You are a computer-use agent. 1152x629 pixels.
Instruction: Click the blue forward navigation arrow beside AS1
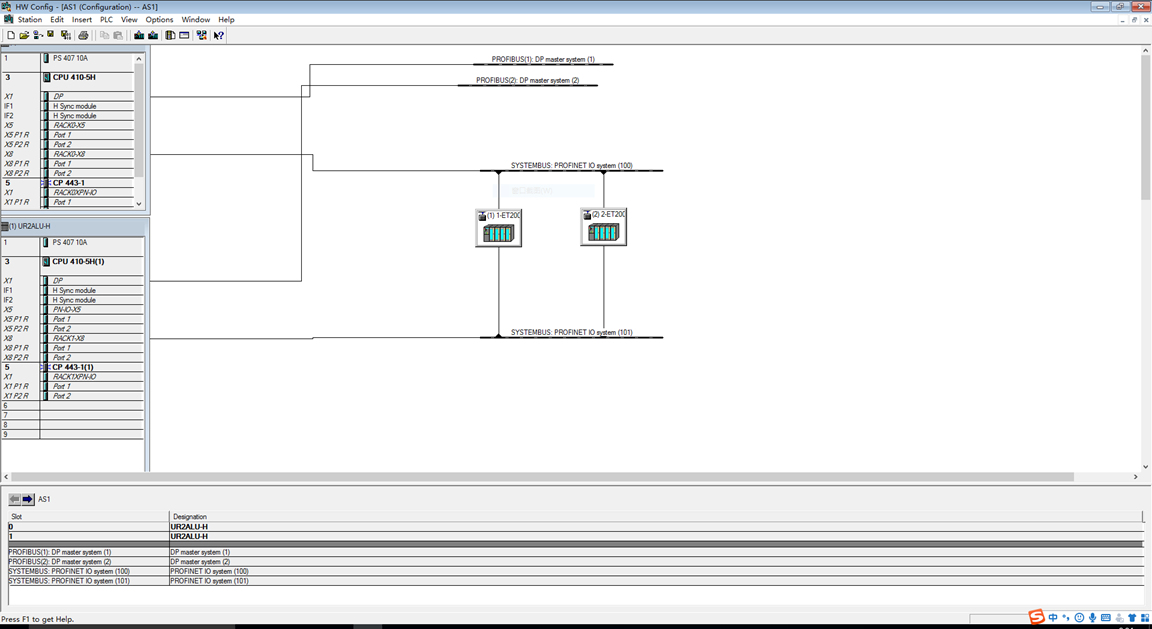[x=28, y=499]
